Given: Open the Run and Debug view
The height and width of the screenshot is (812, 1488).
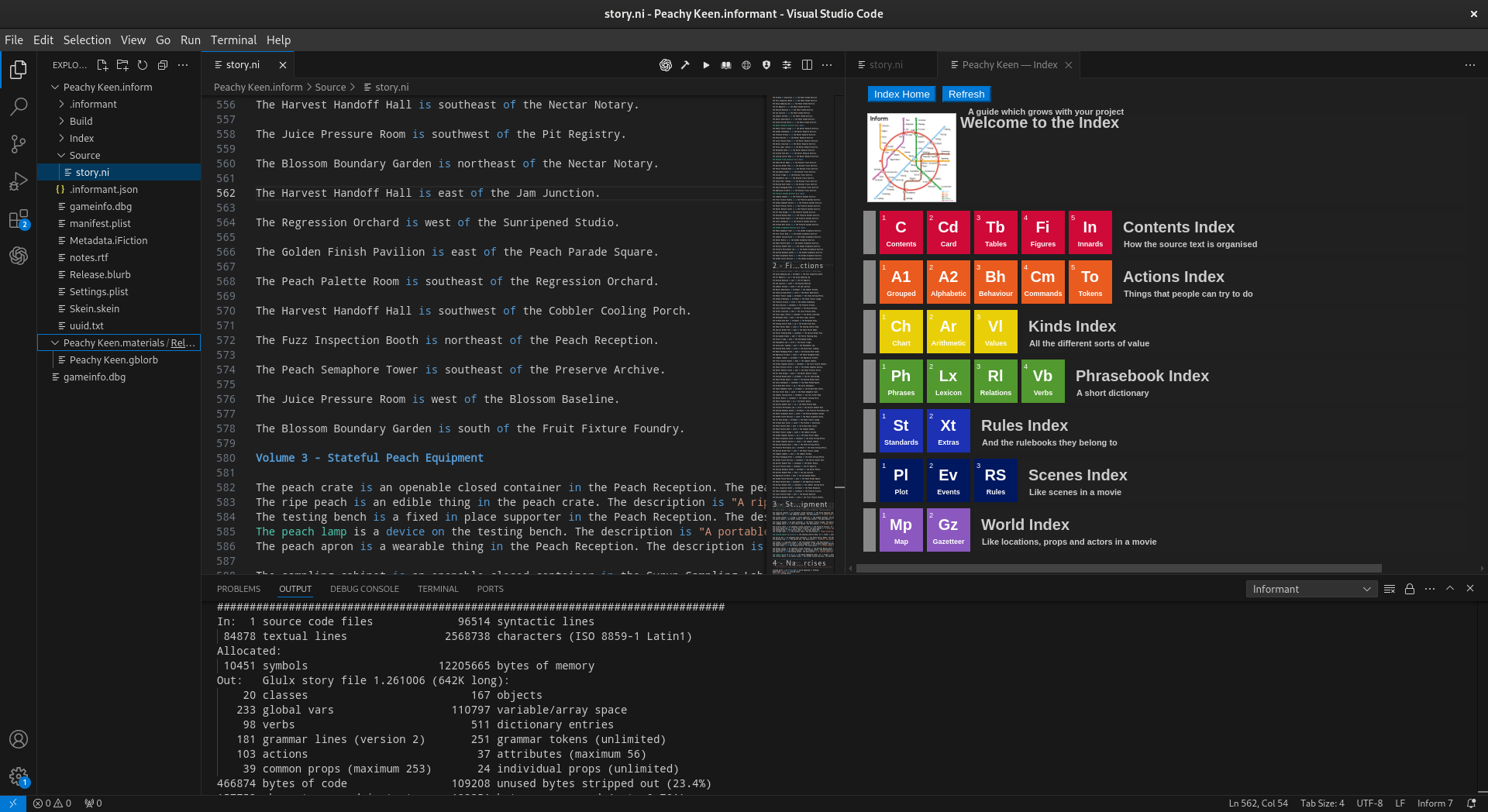Looking at the screenshot, I should coord(19,181).
